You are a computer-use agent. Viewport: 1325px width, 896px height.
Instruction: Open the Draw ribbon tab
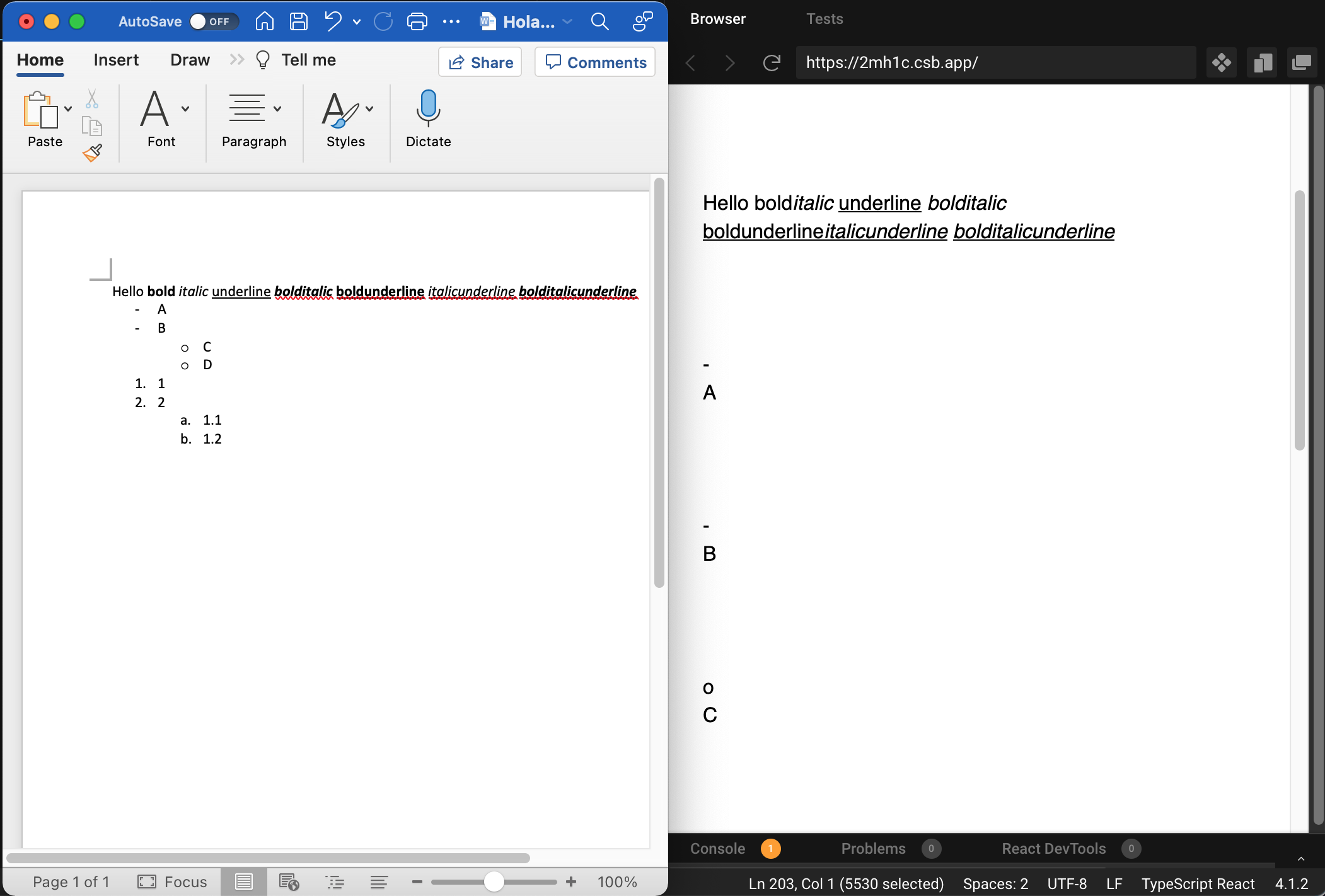[189, 60]
